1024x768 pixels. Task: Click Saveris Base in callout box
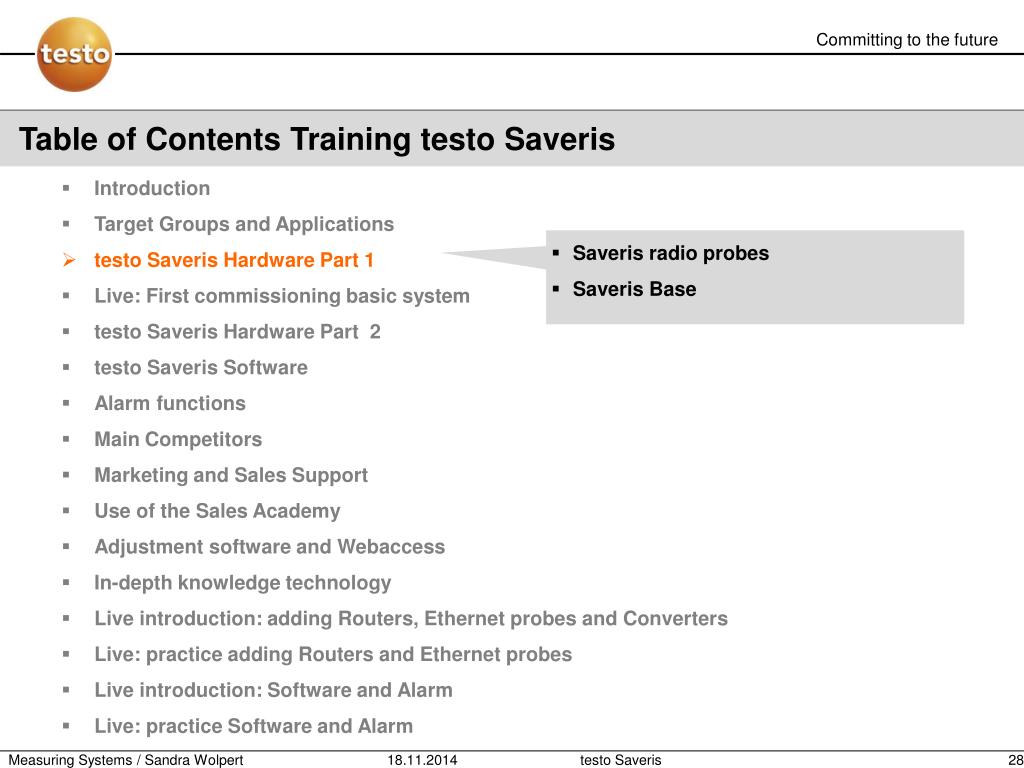point(634,289)
